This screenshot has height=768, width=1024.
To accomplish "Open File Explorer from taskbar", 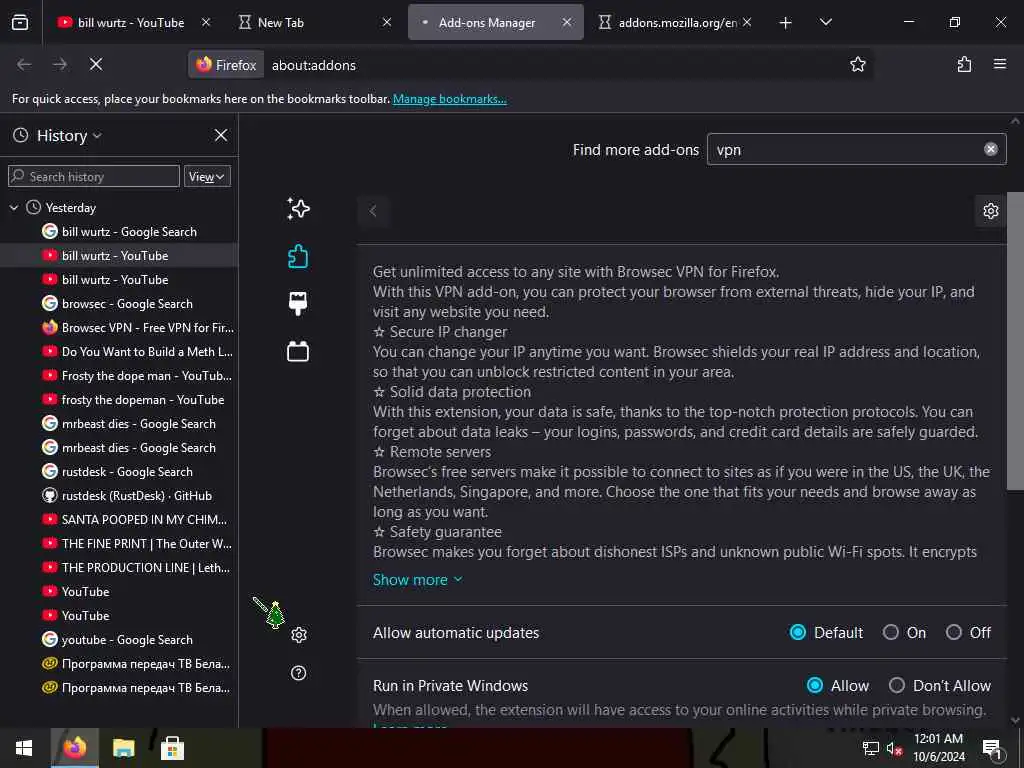I will 123,748.
